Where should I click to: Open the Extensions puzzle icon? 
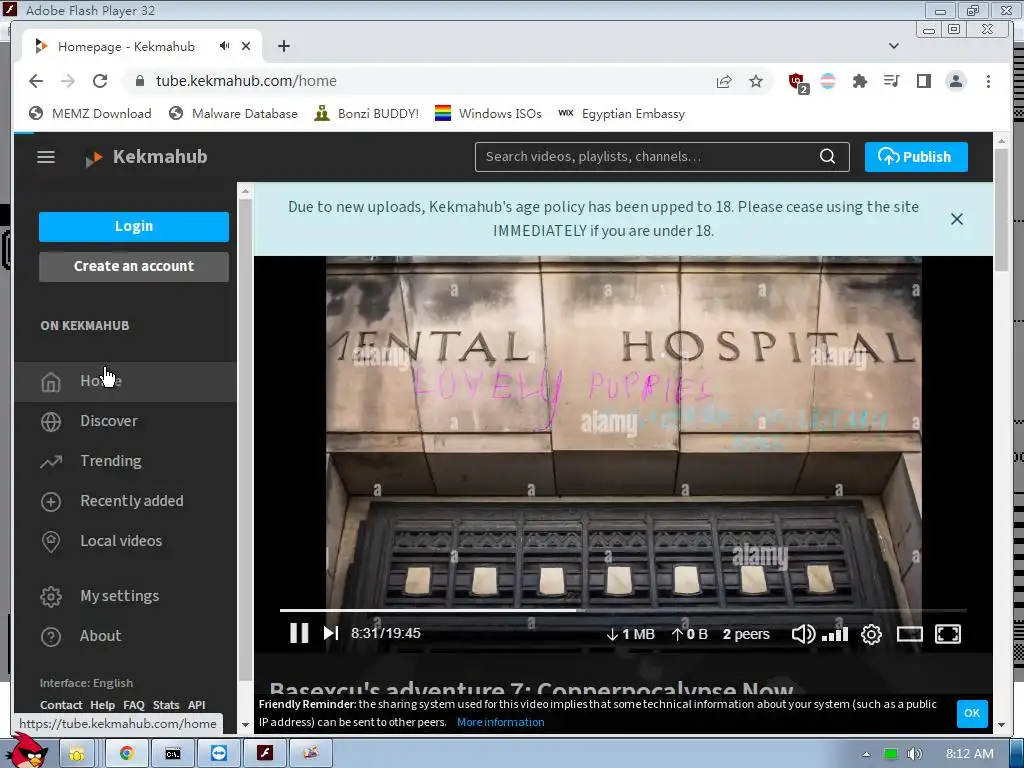tap(859, 81)
